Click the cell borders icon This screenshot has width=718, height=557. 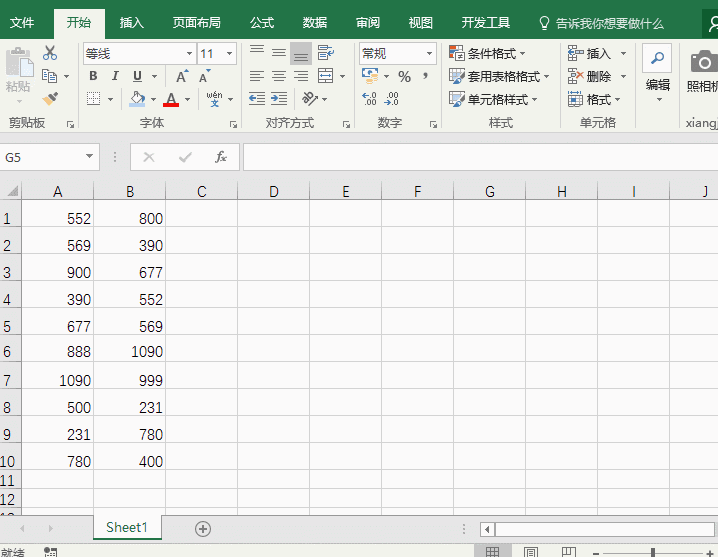[93, 98]
